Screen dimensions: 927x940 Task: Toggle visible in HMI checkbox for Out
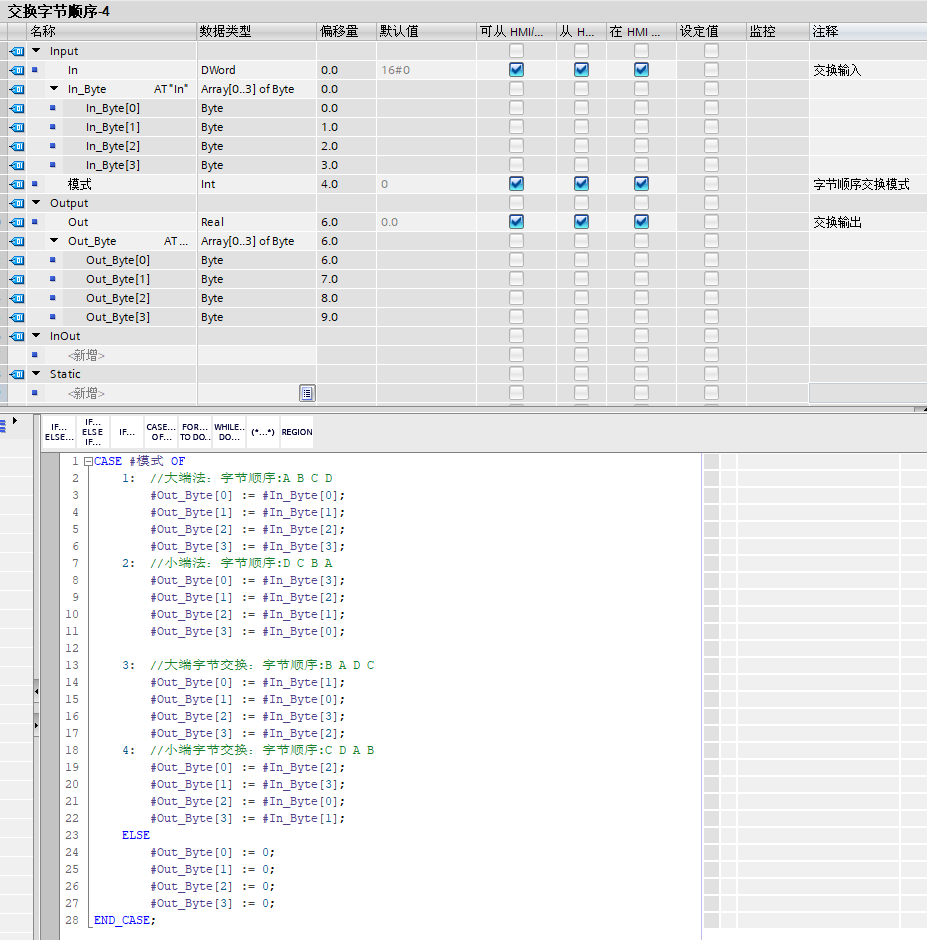[x=641, y=222]
